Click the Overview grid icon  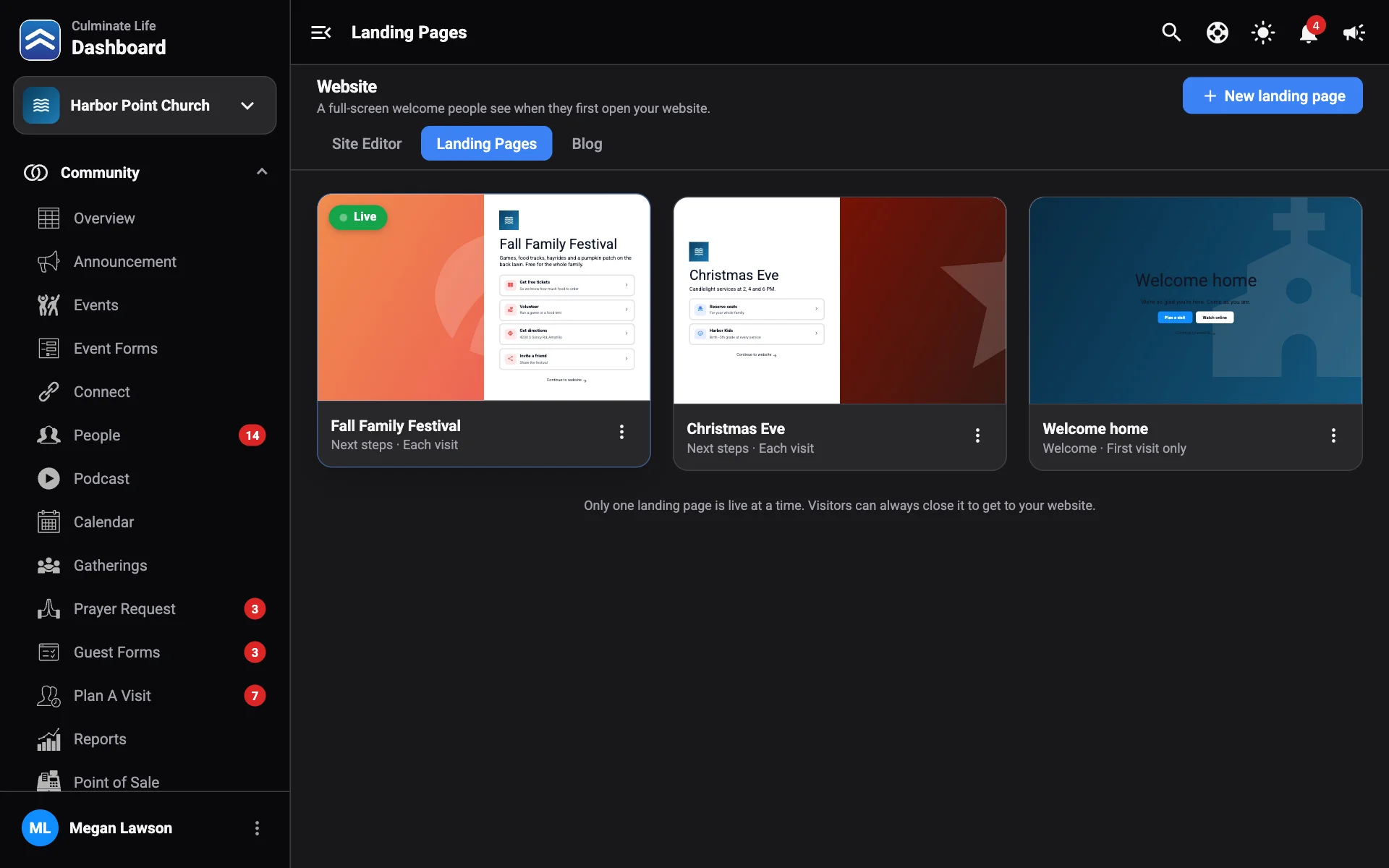[48, 218]
